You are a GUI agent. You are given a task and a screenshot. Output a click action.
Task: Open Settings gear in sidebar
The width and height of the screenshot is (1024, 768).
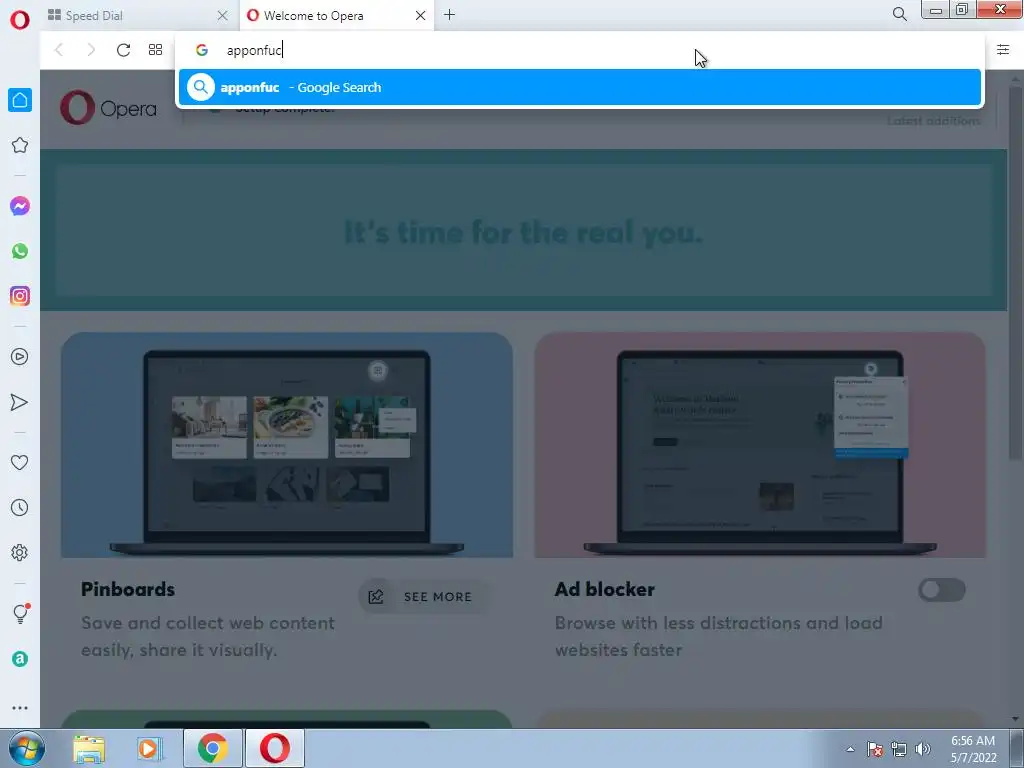(20, 552)
